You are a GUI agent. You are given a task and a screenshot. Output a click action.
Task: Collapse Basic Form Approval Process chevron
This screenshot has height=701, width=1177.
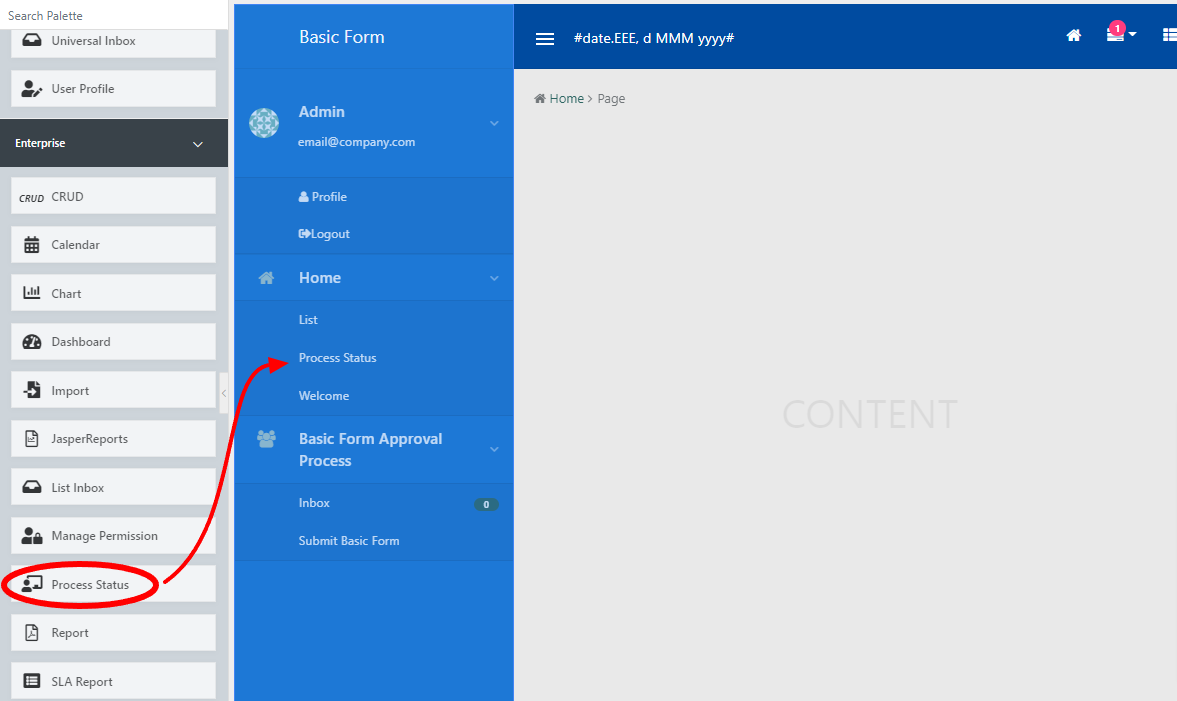tap(494, 450)
